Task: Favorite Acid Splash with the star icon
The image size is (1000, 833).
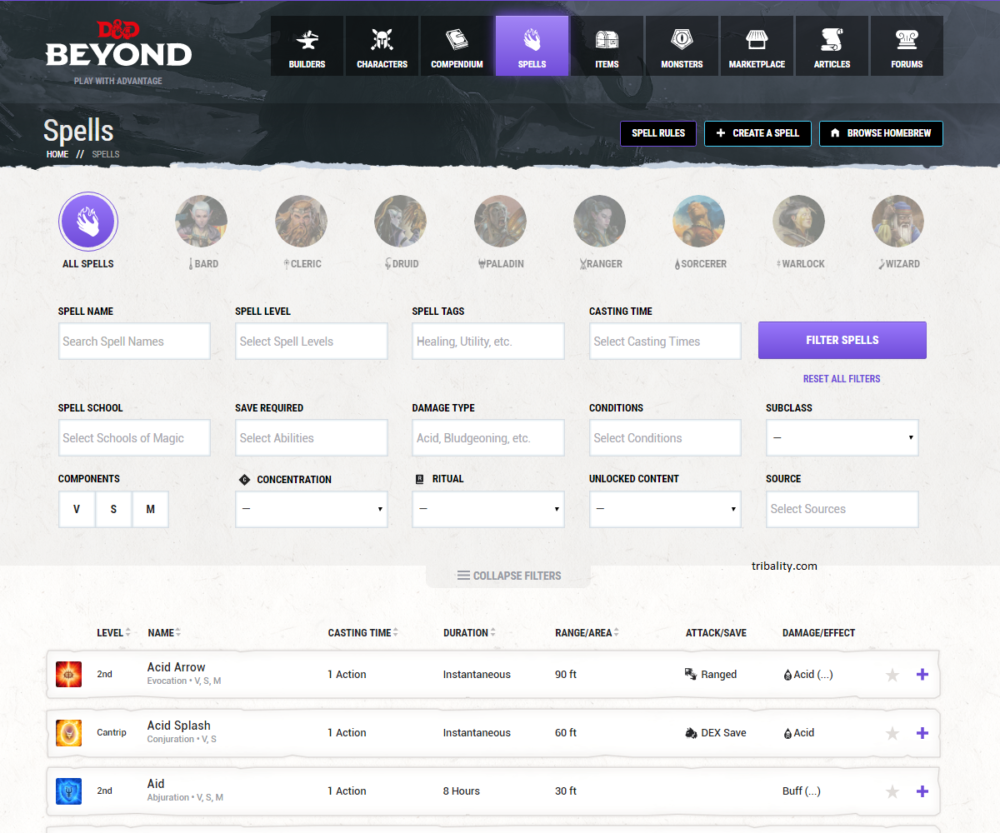Action: [x=892, y=733]
